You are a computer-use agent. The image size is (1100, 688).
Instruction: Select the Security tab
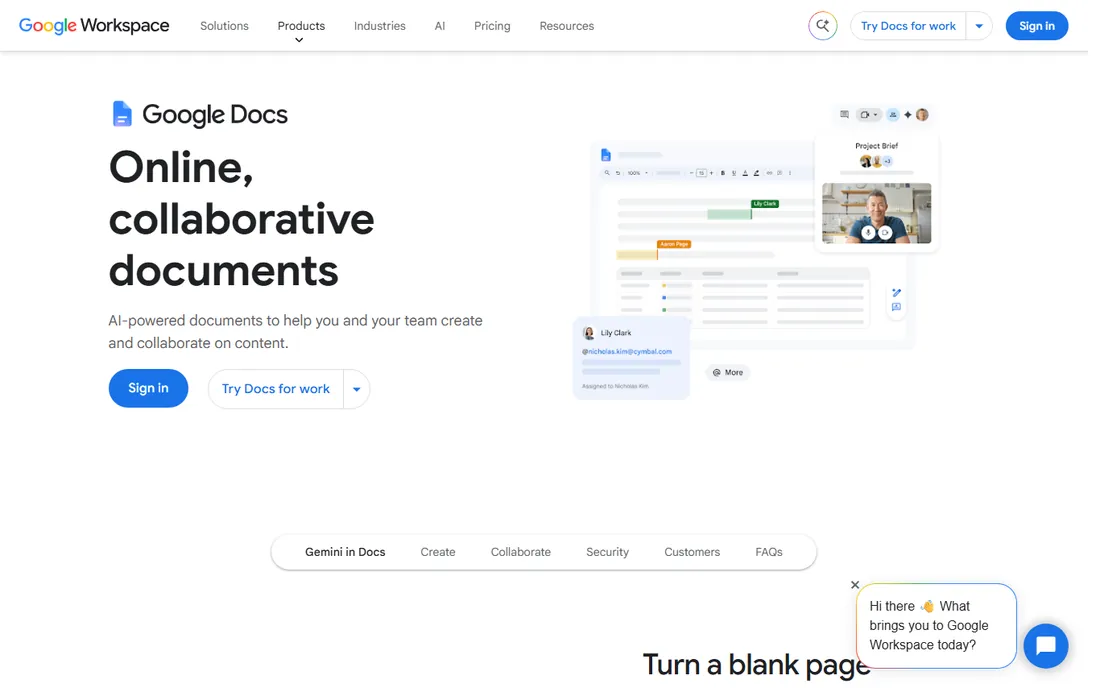click(x=608, y=552)
